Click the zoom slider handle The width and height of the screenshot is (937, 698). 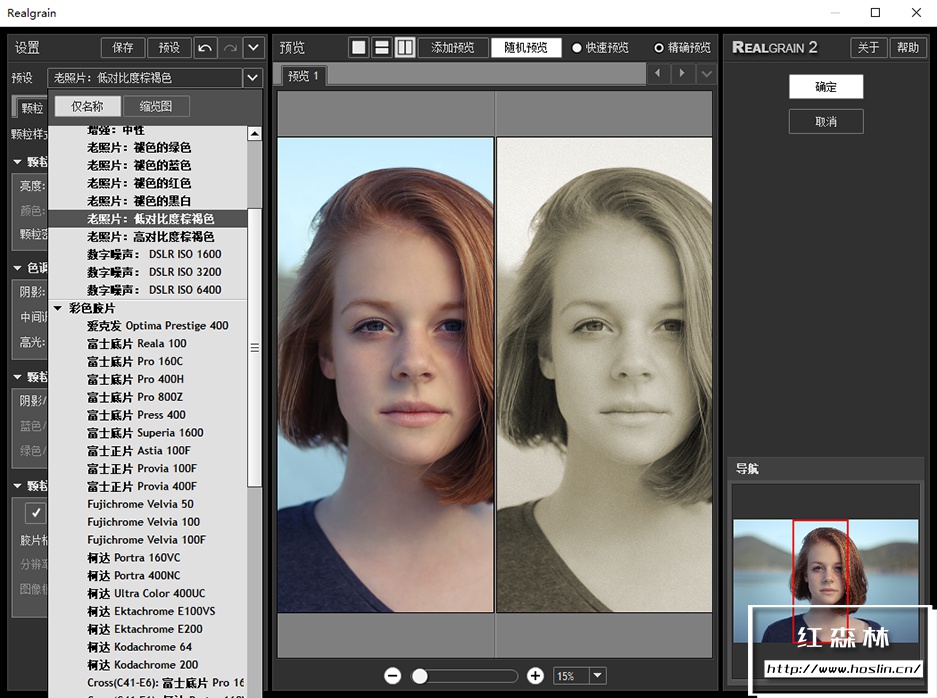[420, 676]
